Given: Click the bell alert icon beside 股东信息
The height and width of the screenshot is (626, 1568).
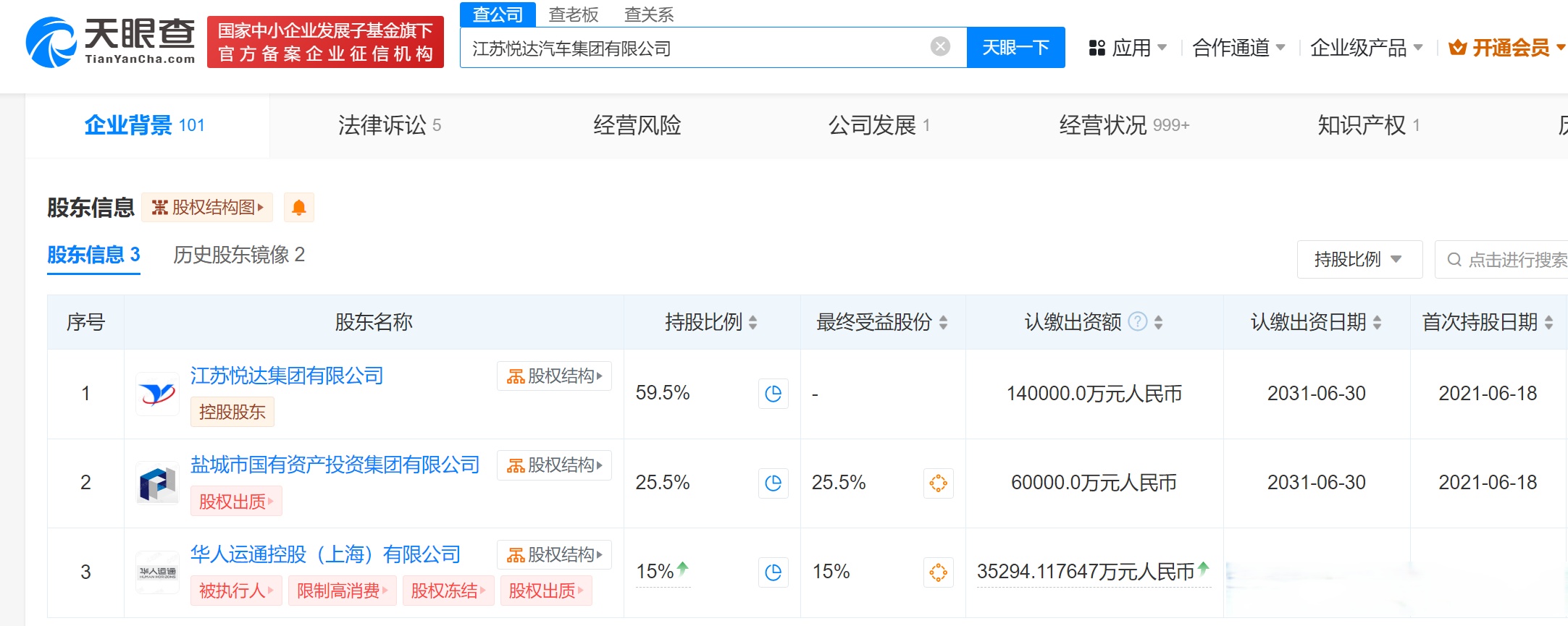Looking at the screenshot, I should [298, 208].
